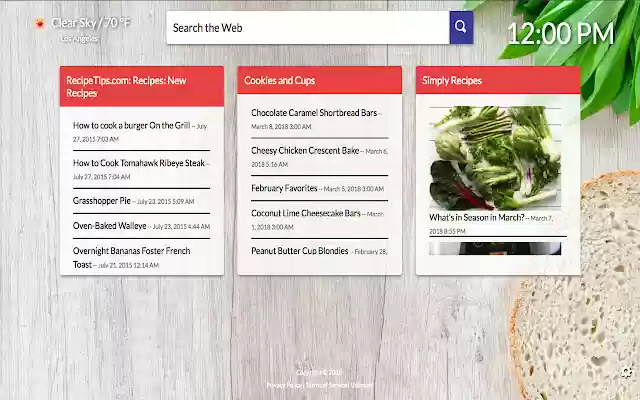This screenshot has height=400, width=640.
Task: Open settings gear icon near the bread
Action: (x=627, y=372)
